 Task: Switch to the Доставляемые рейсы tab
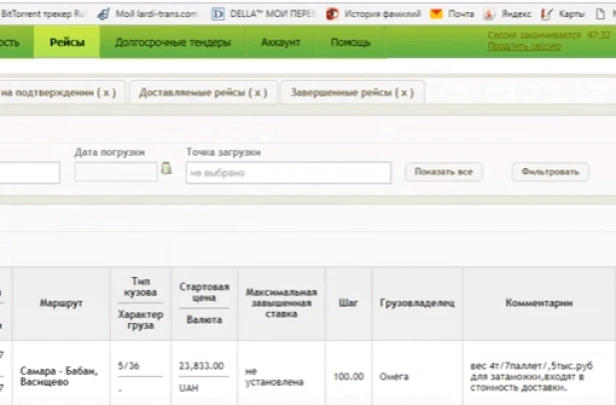(203, 92)
